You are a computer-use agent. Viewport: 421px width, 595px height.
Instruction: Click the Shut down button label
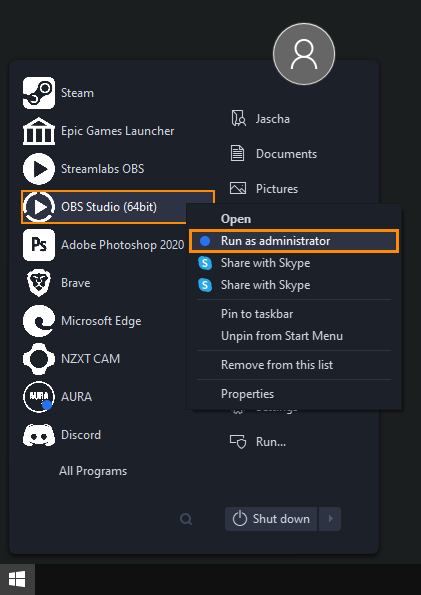pos(281,519)
